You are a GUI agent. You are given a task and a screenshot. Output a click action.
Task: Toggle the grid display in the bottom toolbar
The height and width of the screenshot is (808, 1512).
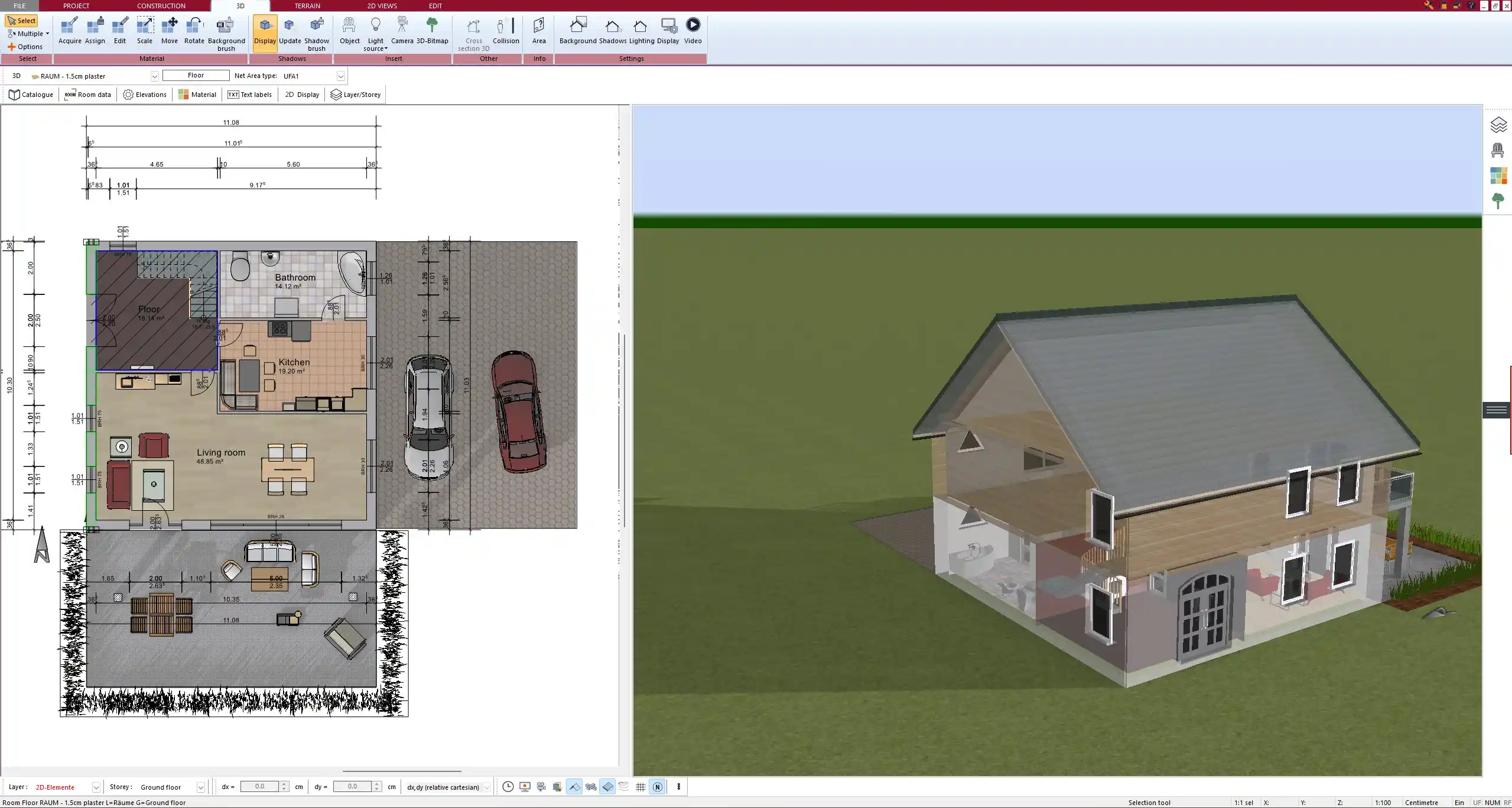[x=640, y=787]
